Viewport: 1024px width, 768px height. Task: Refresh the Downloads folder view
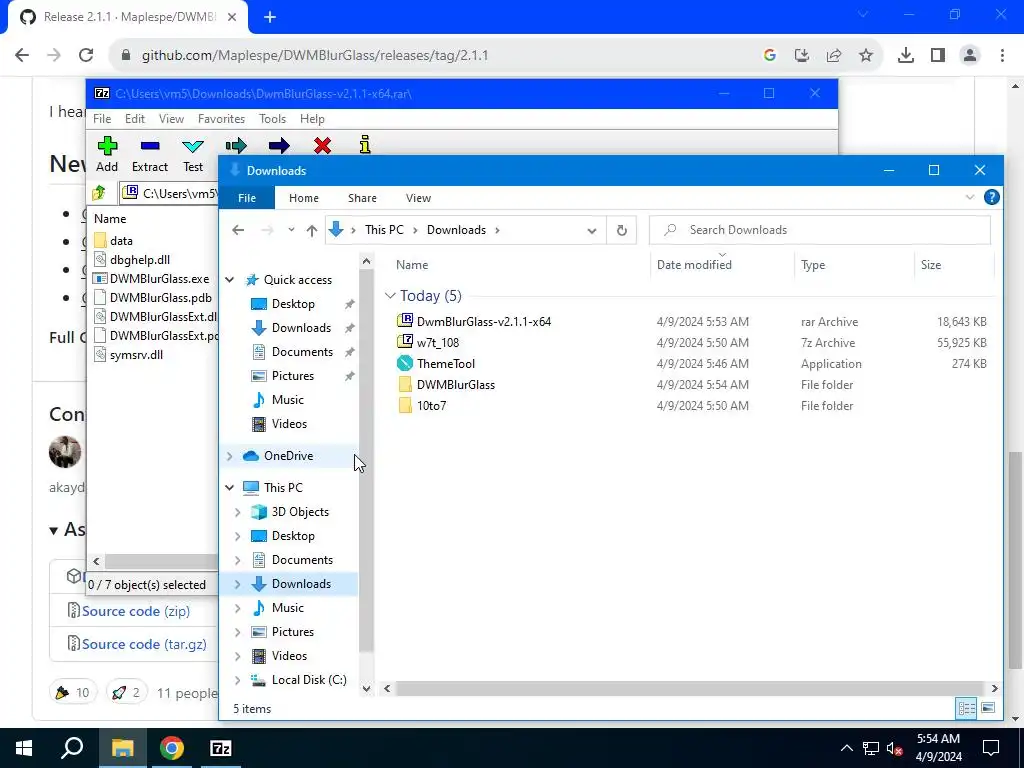pyautogui.click(x=622, y=230)
